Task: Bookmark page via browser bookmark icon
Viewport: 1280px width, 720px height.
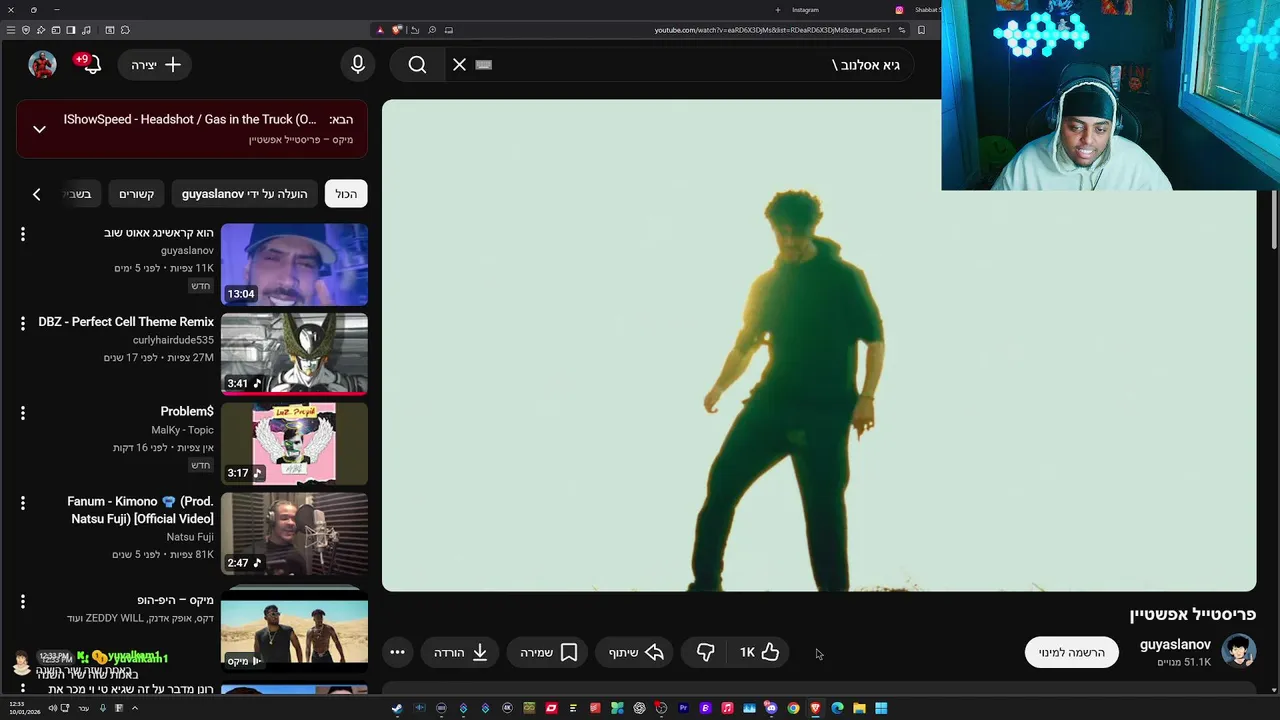Action: [x=921, y=30]
